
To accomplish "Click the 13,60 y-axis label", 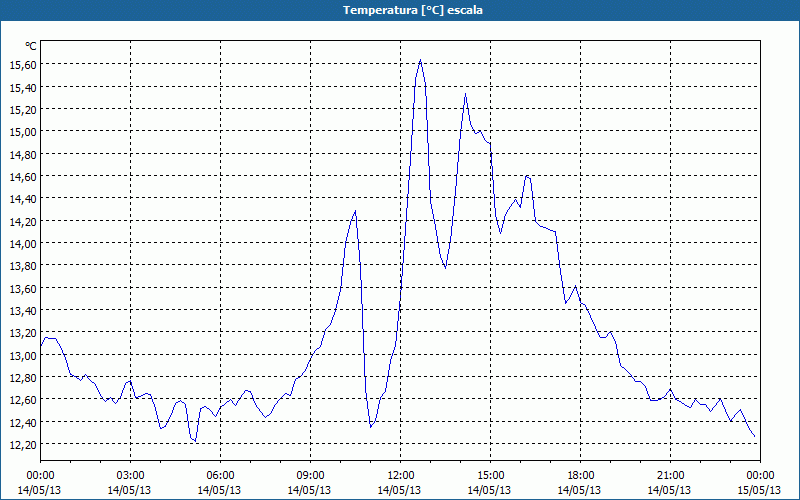I will (23, 288).
